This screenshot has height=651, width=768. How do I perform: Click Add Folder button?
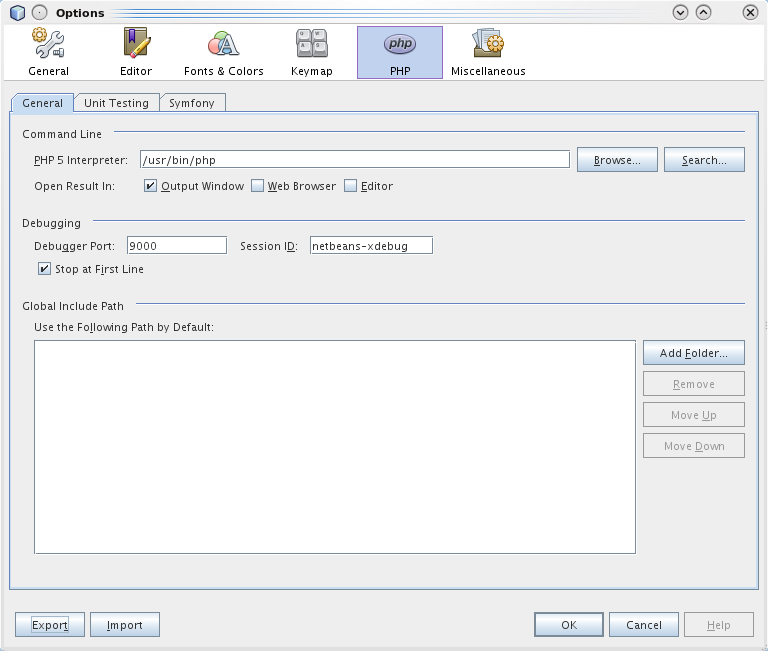(694, 353)
